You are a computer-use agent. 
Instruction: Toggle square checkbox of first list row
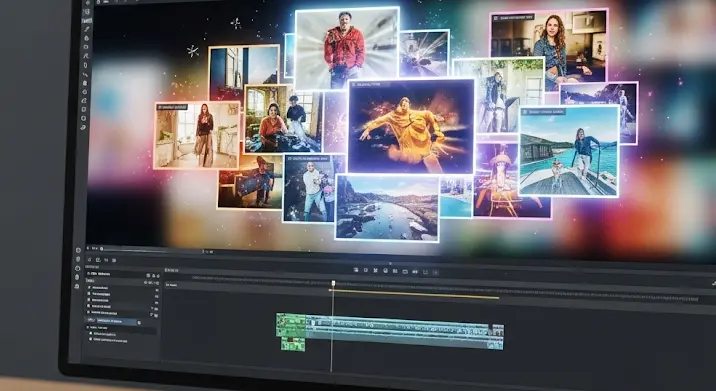[89, 287]
